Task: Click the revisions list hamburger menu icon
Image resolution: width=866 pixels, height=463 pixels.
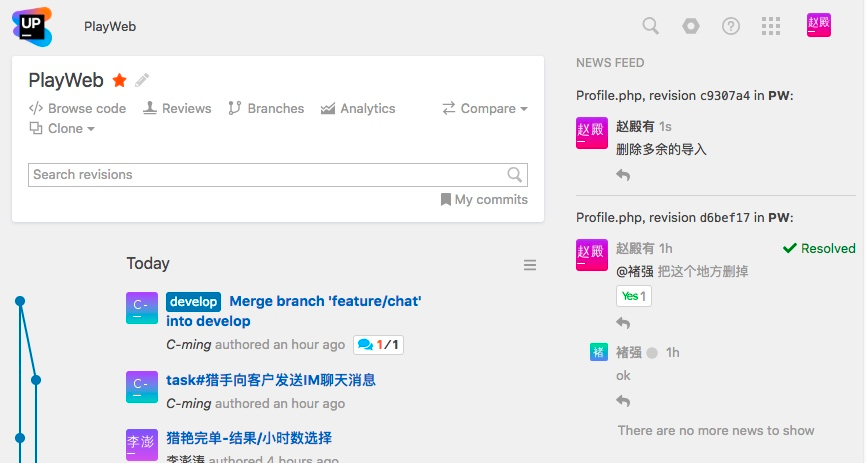Action: pos(530,265)
